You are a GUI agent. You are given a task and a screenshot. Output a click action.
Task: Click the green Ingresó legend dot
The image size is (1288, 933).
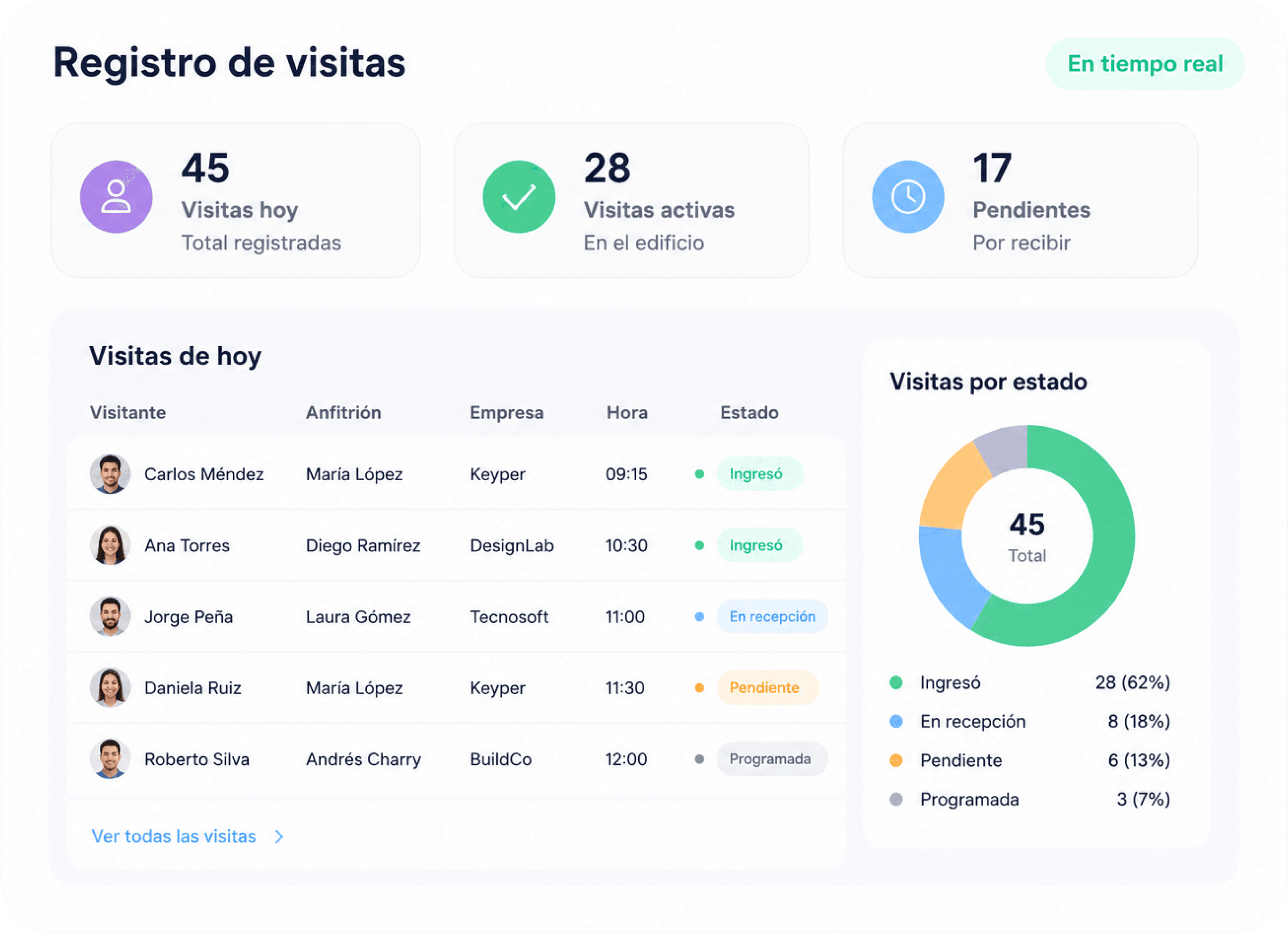click(x=896, y=683)
